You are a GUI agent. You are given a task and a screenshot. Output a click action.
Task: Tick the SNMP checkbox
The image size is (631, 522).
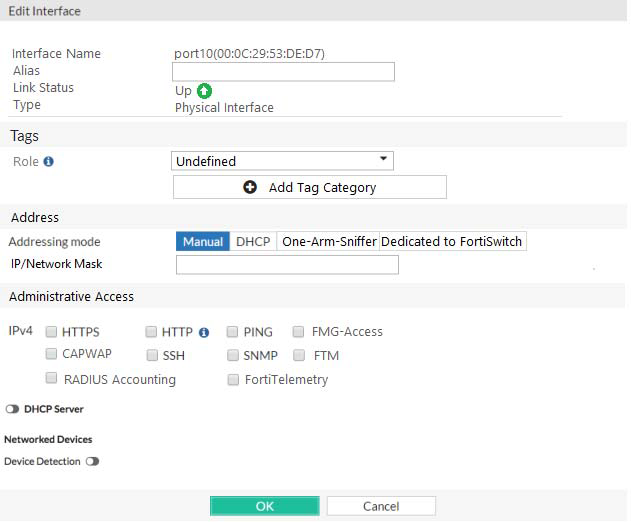[232, 355]
